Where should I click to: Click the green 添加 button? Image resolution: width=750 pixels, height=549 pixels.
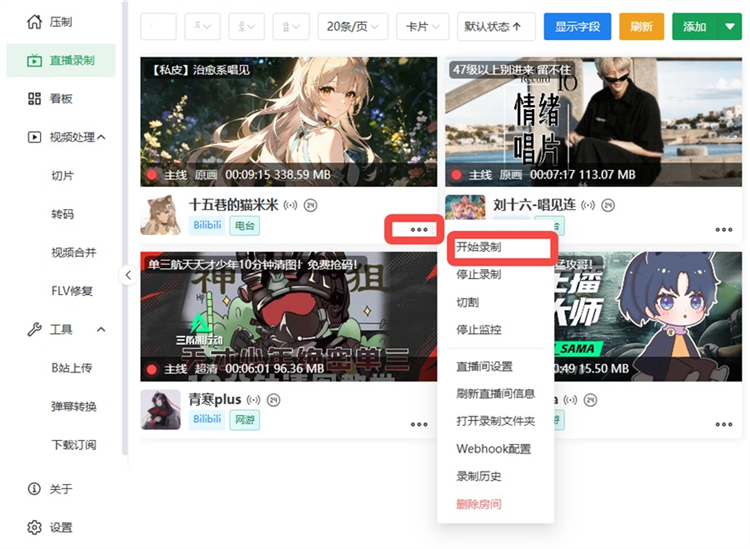tap(695, 26)
